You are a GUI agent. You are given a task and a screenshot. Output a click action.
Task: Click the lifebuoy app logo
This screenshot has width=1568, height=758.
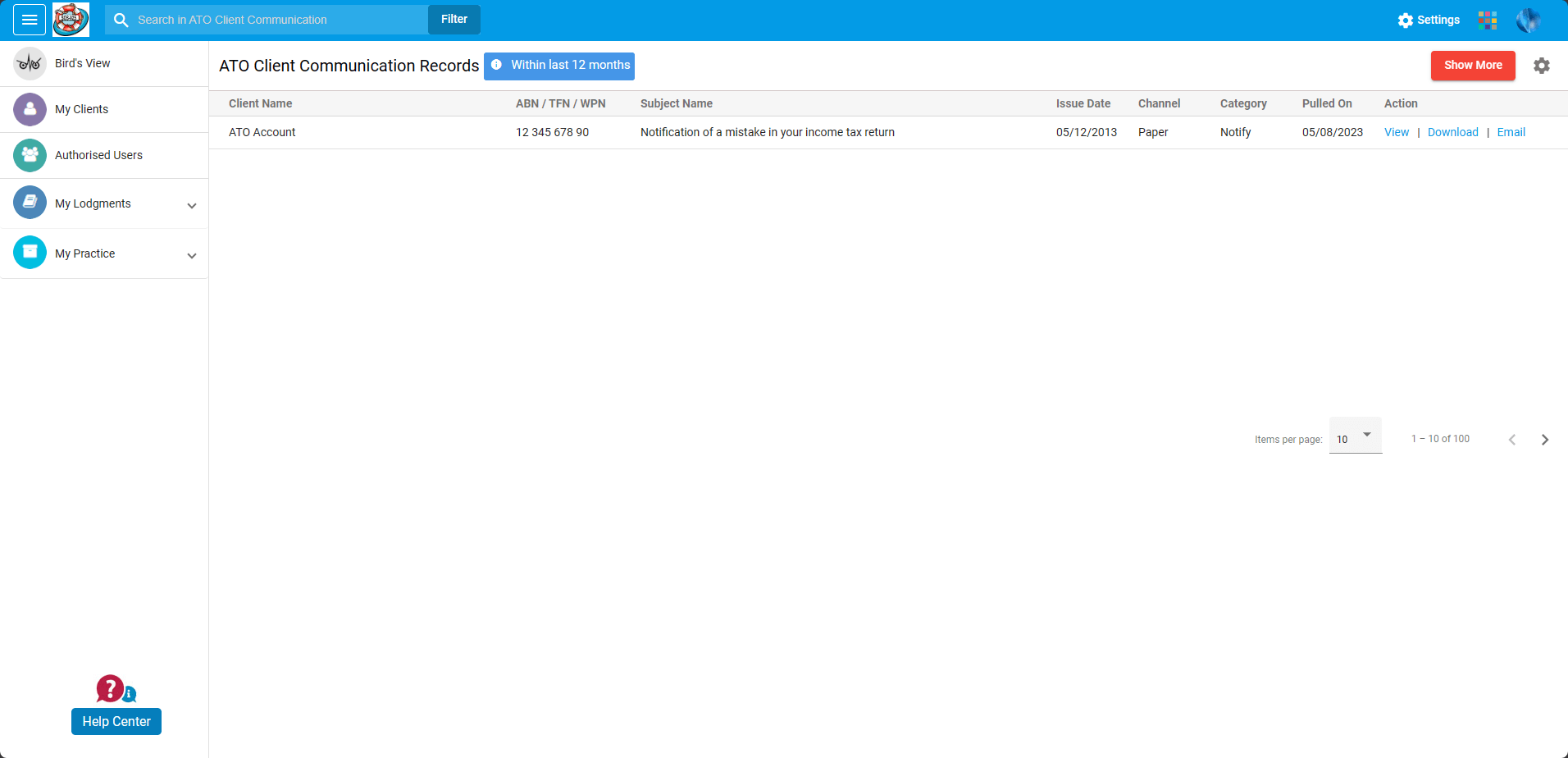[x=71, y=20]
